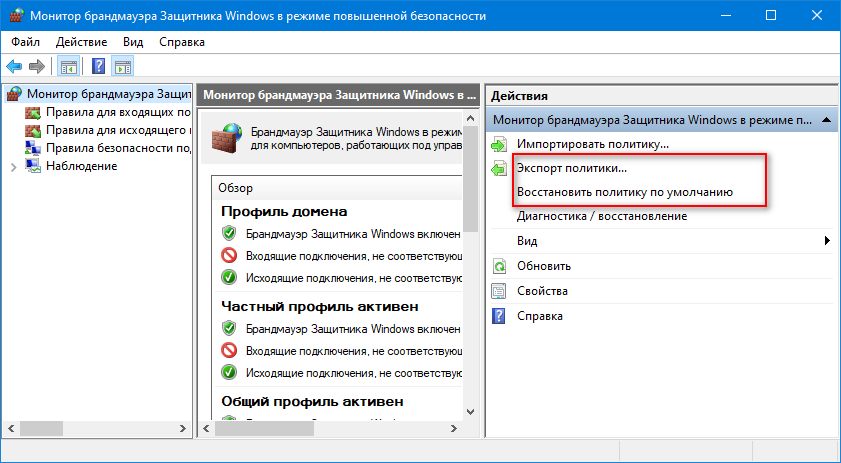Open Диагностика / восстановление
The height and width of the screenshot is (463, 841).
coord(602,216)
